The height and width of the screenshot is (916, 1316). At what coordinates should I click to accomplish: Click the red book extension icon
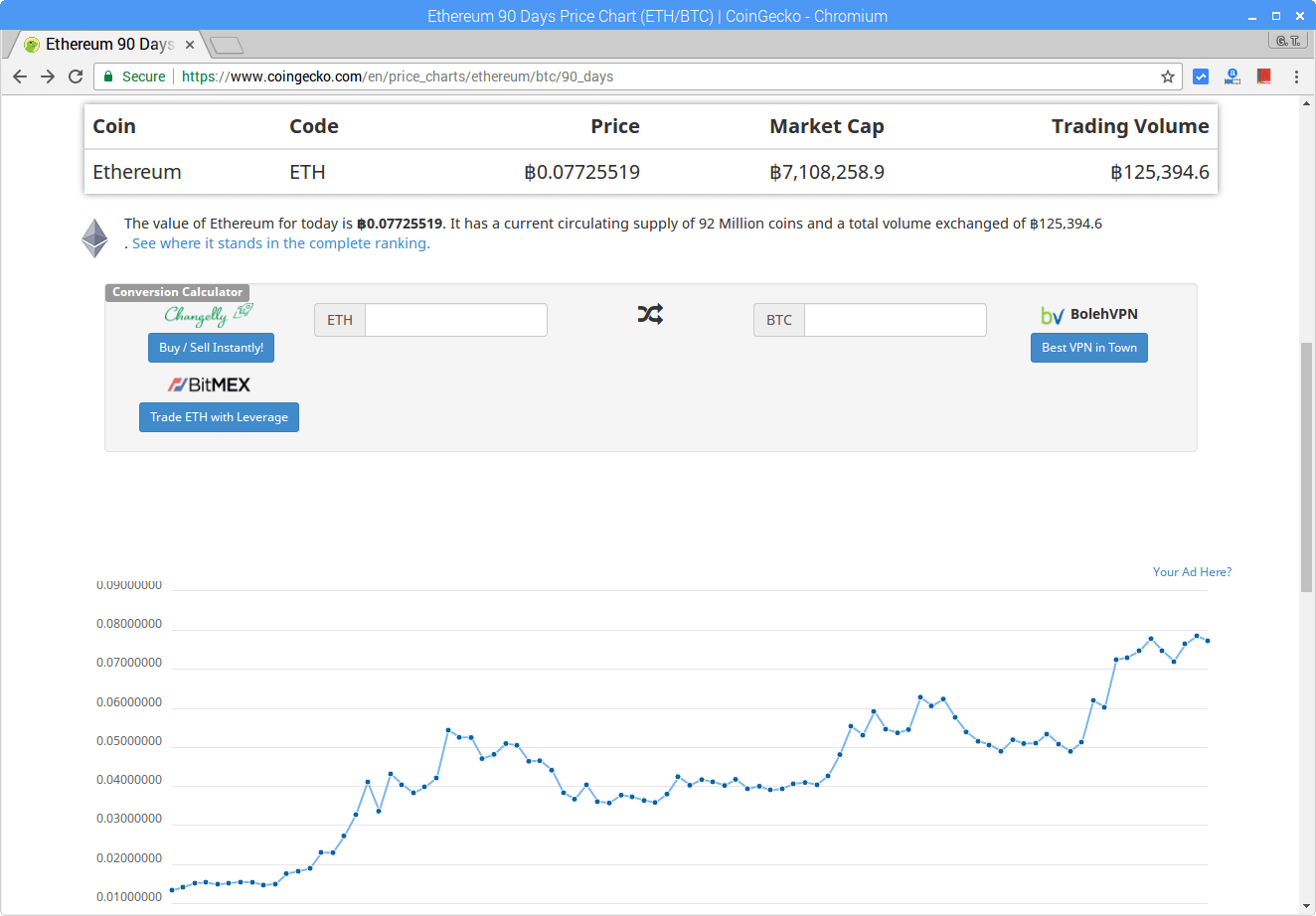[1264, 76]
